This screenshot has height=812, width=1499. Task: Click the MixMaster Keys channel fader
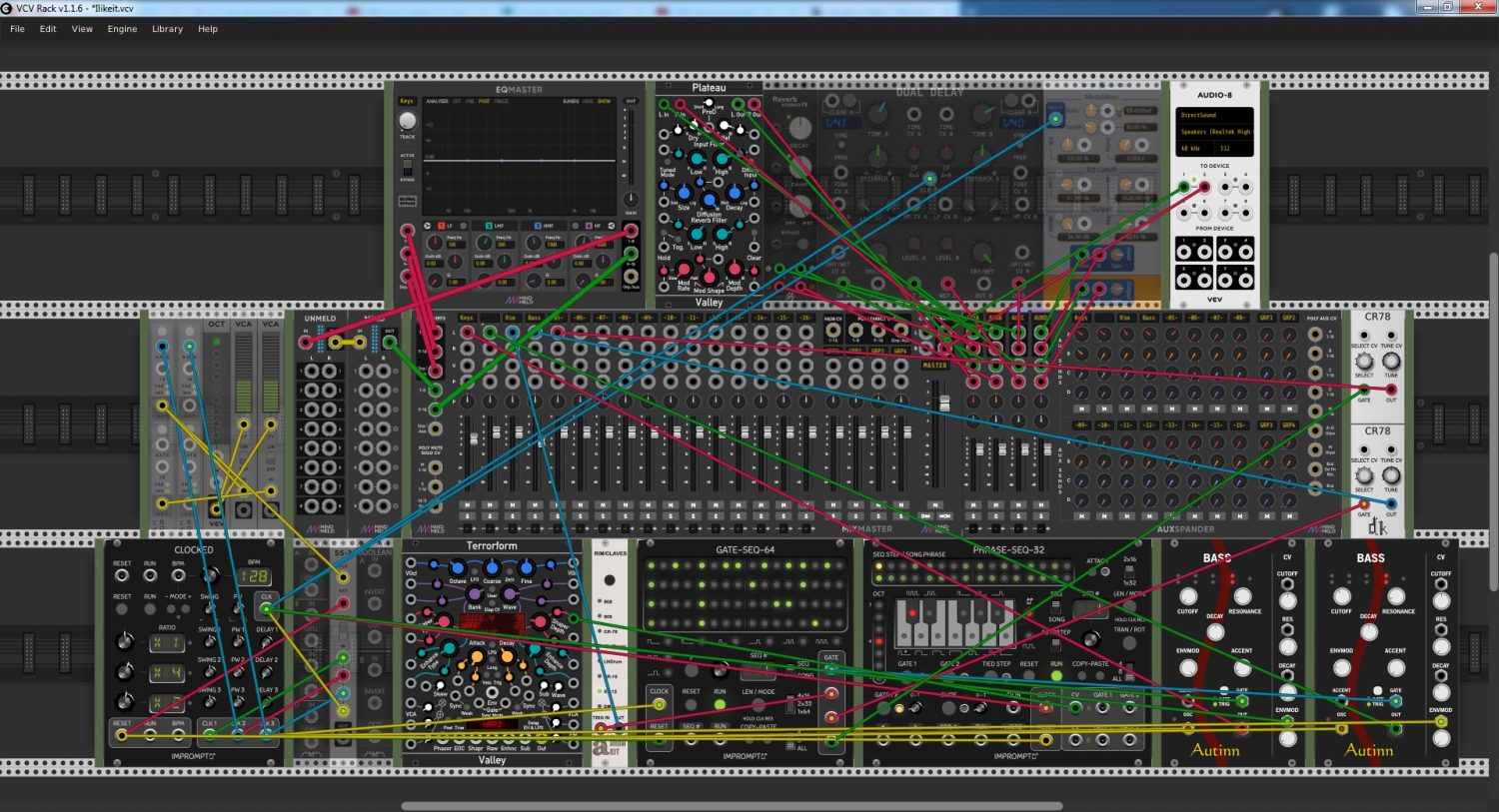(x=473, y=439)
